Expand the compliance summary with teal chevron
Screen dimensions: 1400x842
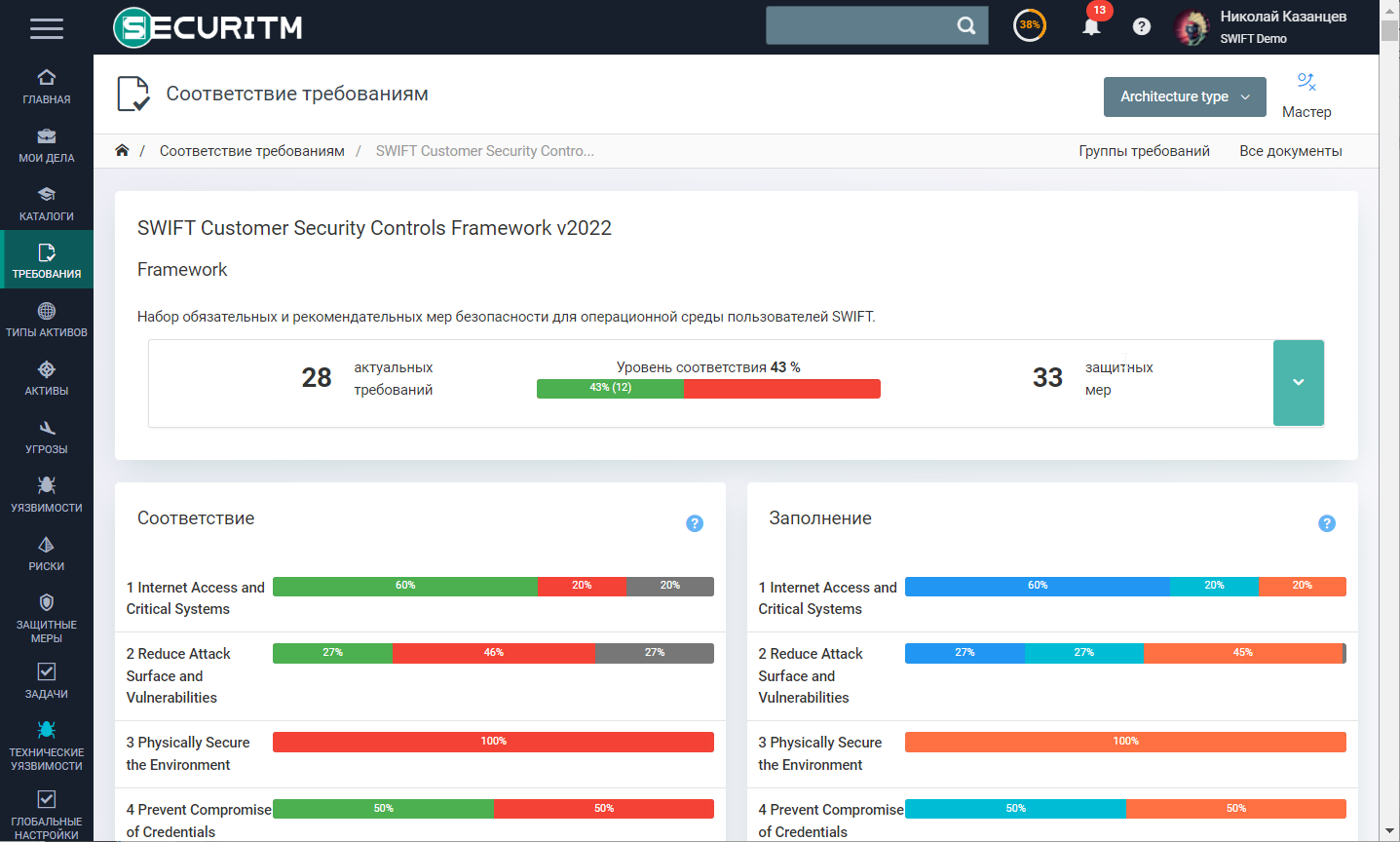point(1298,382)
